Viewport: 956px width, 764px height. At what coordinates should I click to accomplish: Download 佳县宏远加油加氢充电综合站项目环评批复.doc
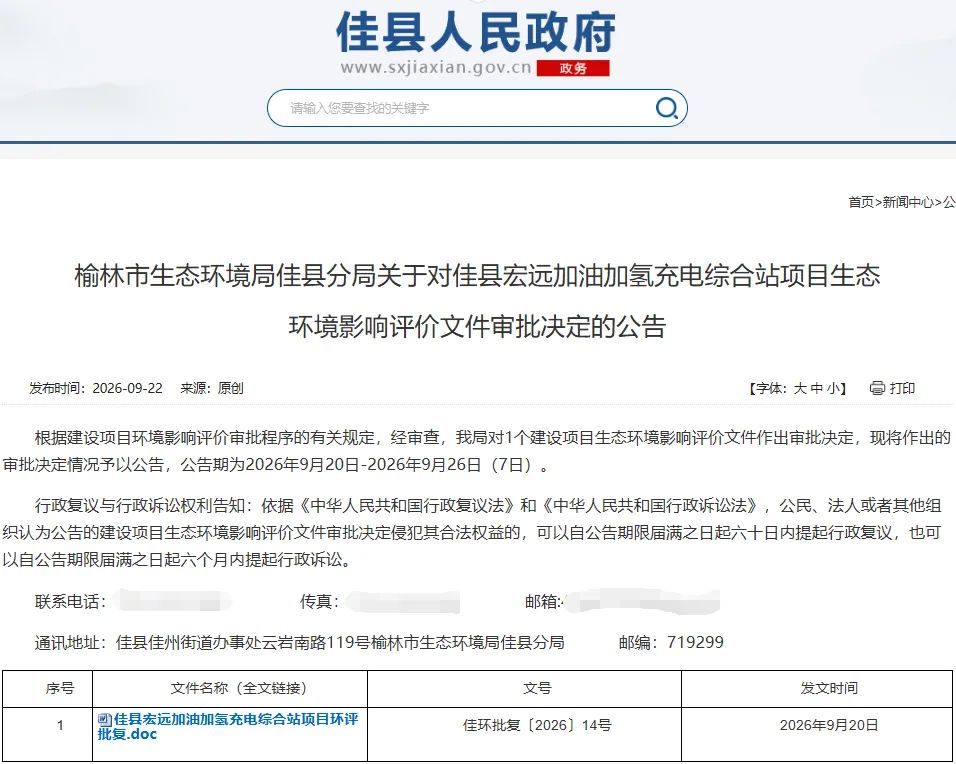(x=228, y=726)
